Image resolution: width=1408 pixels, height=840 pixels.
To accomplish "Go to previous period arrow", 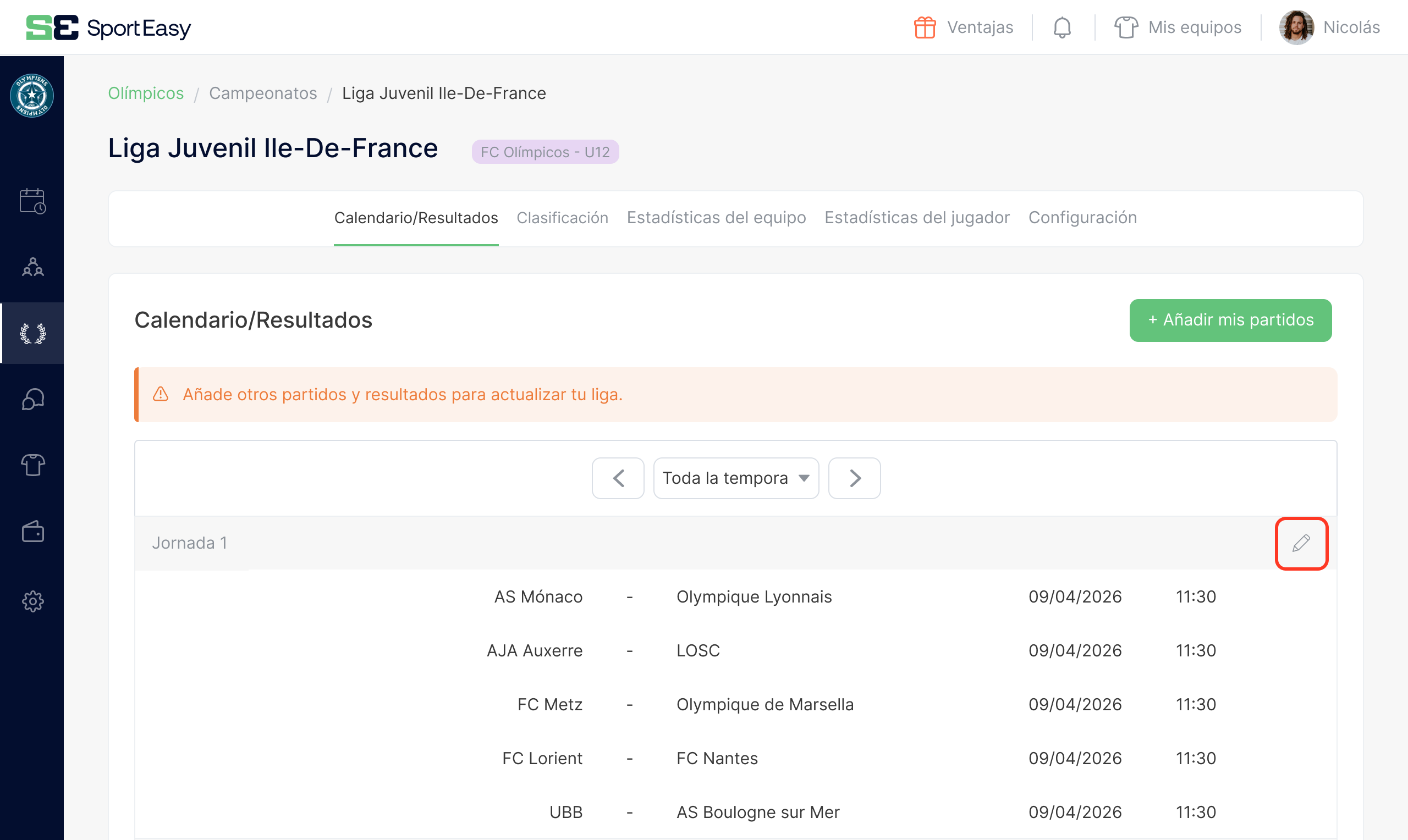I will point(618,478).
